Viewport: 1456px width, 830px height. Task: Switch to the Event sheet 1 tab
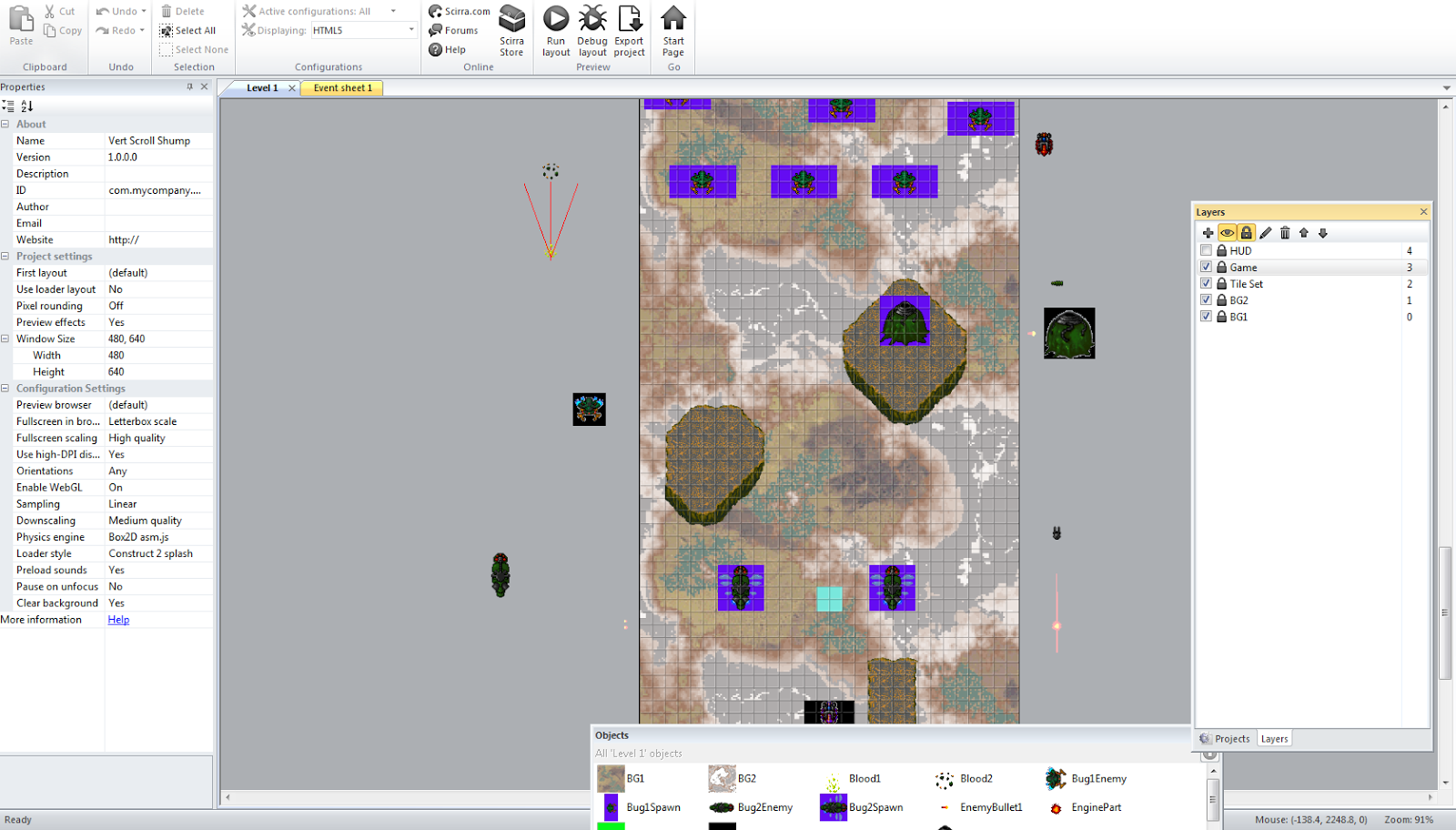click(341, 87)
